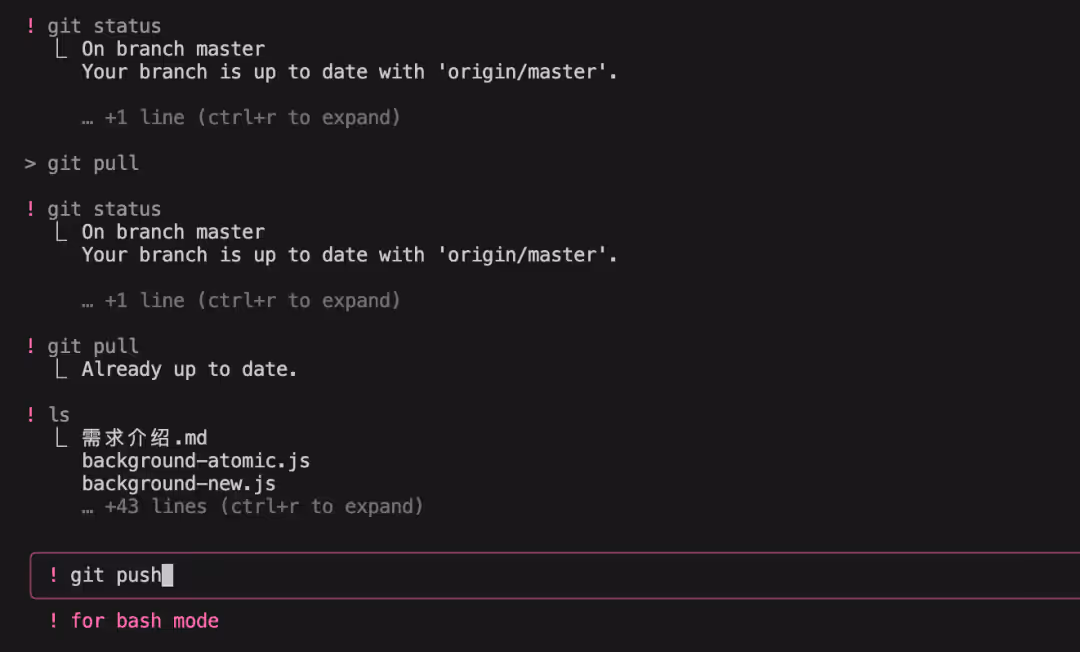Click the "ls" command text
This screenshot has height=652, width=1080.
[x=59, y=415]
